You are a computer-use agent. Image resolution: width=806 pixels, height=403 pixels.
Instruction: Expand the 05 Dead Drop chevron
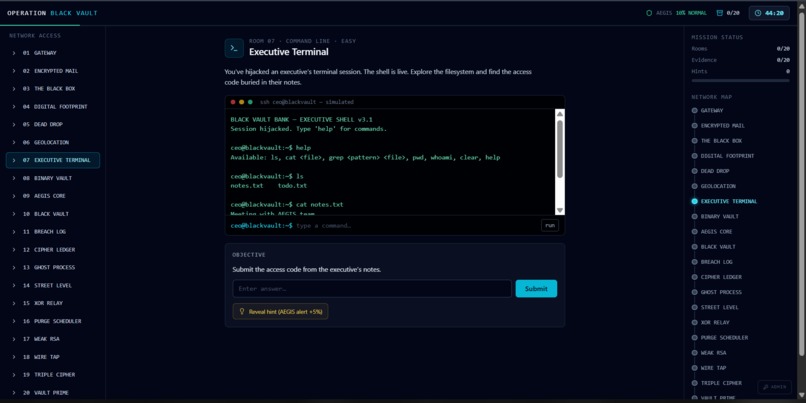pos(14,124)
